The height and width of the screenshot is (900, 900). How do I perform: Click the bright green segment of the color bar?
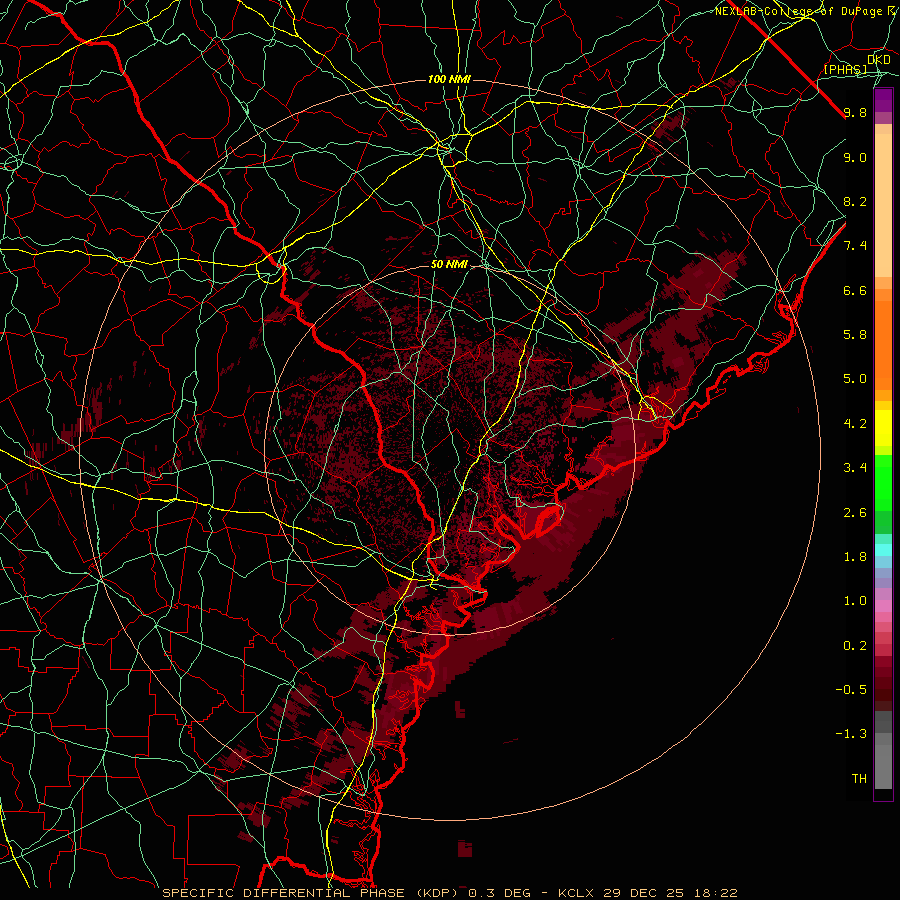point(884,481)
